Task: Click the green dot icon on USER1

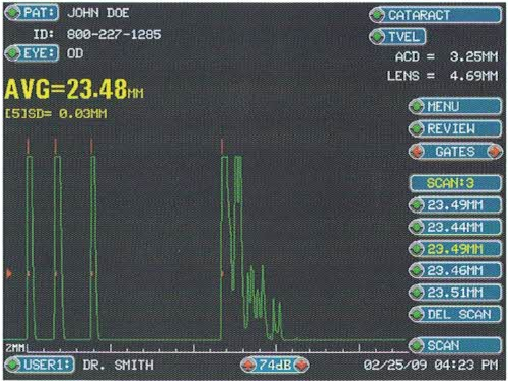Action: (13, 365)
